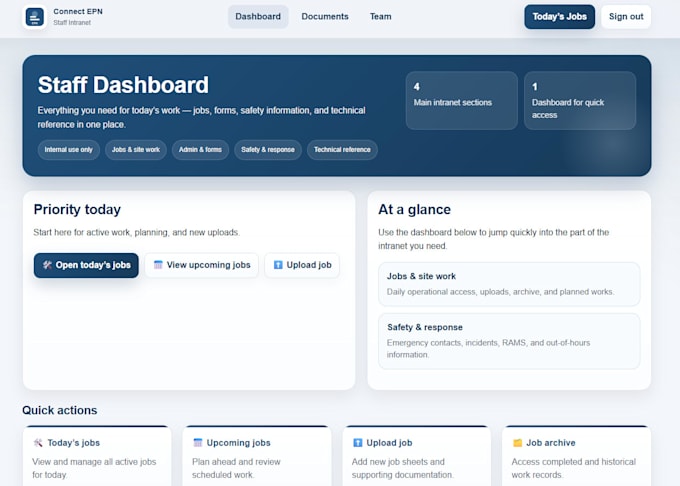This screenshot has height=486, width=680.
Task: Sign out of the intranet
Action: pos(626,17)
